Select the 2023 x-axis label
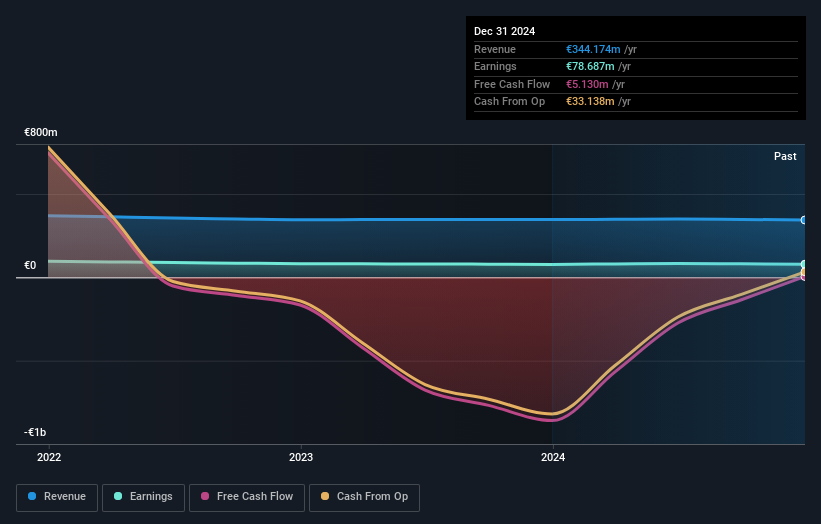This screenshot has width=821, height=524. (301, 457)
